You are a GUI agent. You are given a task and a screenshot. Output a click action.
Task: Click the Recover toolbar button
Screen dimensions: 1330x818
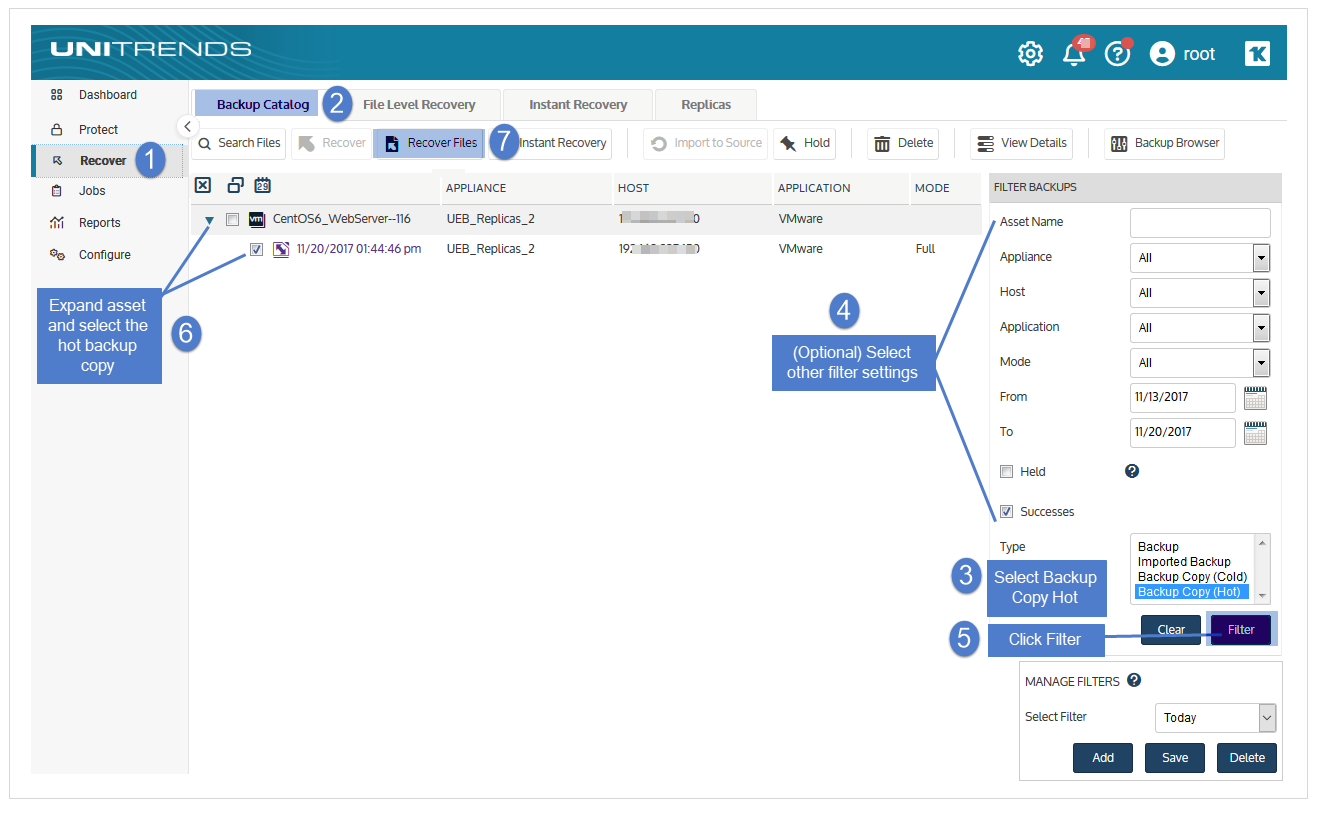(x=331, y=143)
